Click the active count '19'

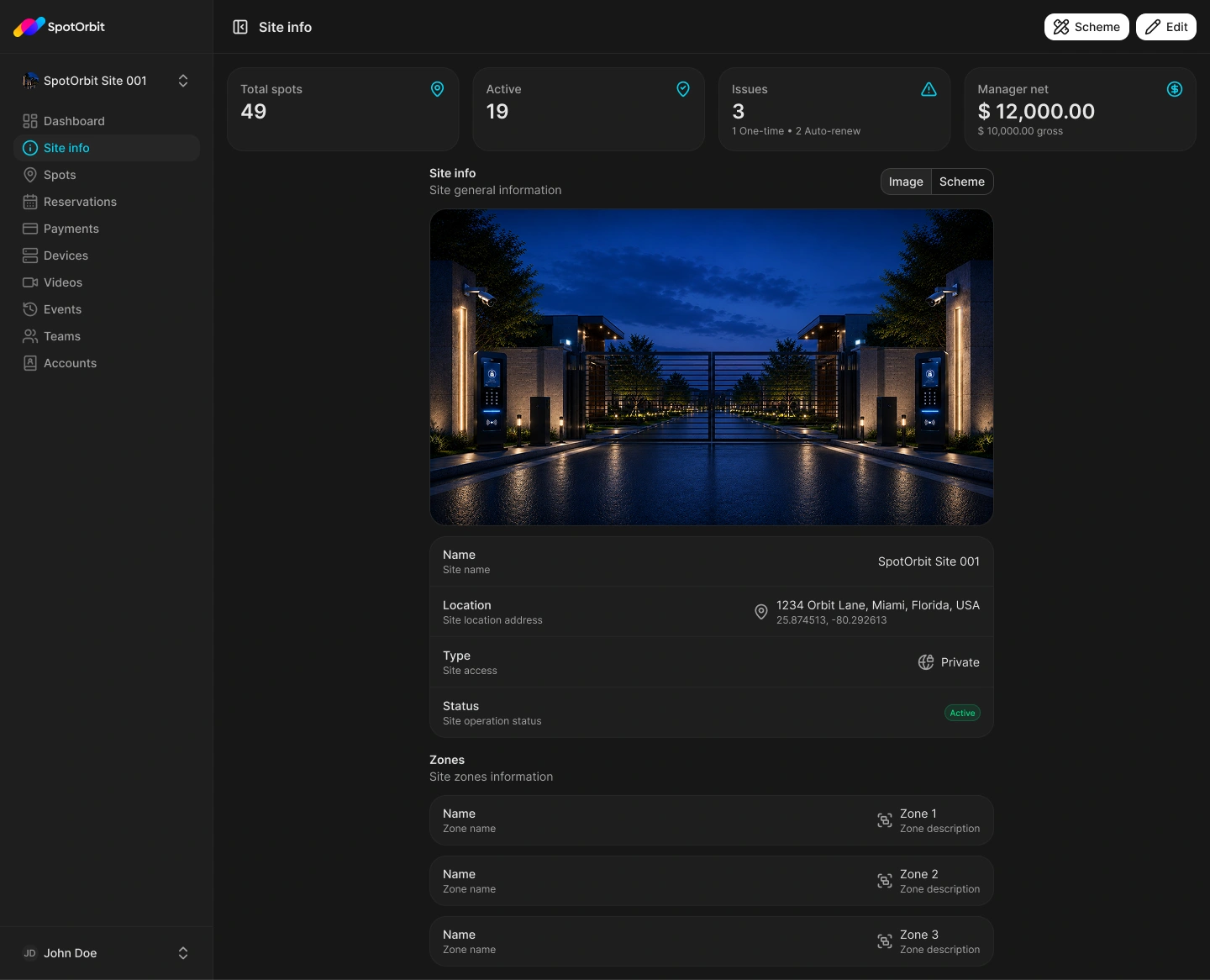(x=497, y=111)
